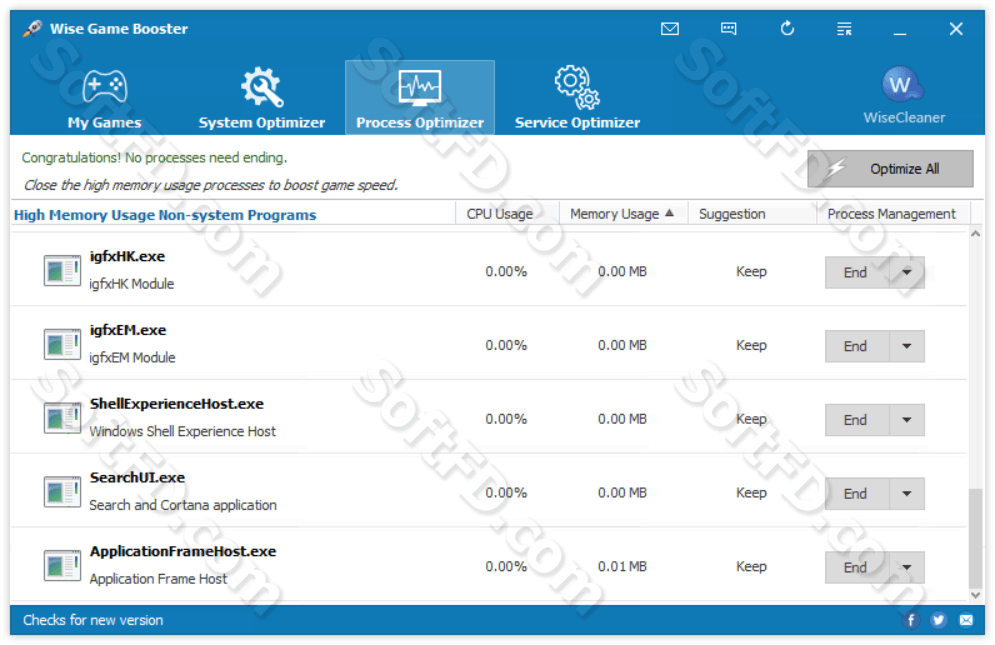Click the ShellExperienceHost.exe process icon
The image size is (995, 645).
[62, 418]
